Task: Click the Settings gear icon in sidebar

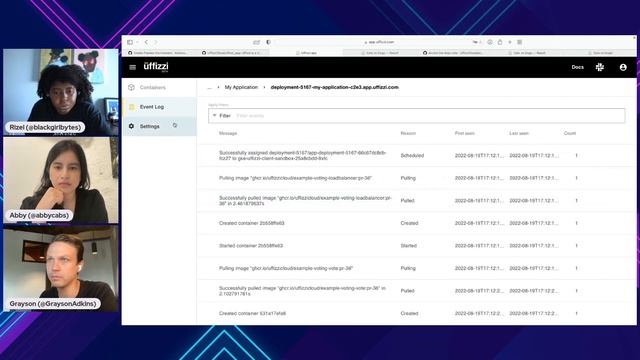Action: click(131, 126)
